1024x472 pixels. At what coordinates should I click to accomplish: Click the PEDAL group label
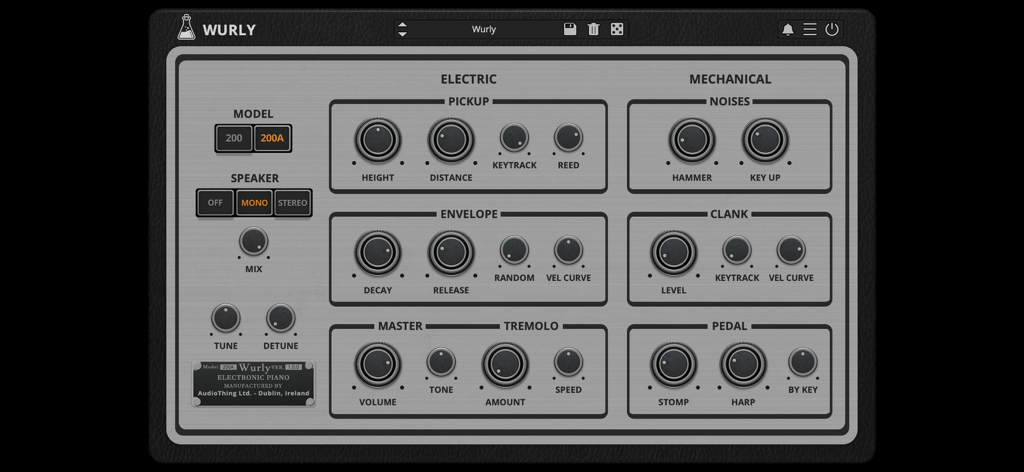729,326
